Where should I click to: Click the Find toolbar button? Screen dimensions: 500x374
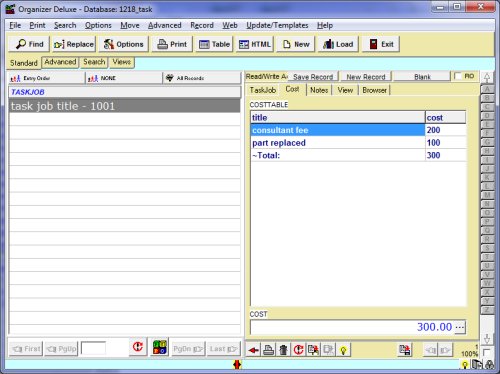(29, 44)
